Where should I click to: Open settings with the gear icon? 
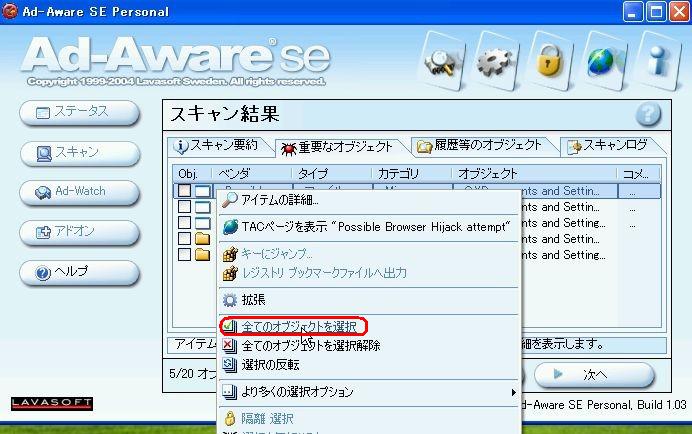point(492,60)
